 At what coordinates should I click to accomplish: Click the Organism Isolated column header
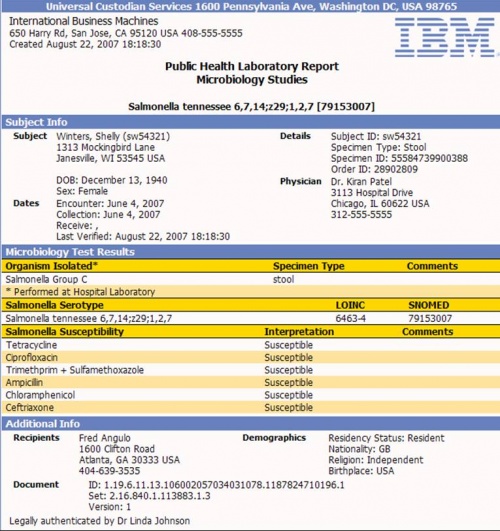51,266
